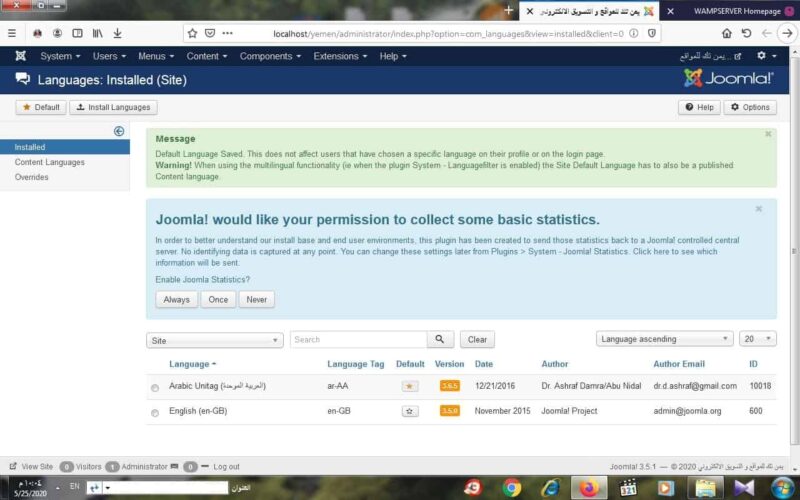The width and height of the screenshot is (800, 500).
Task: Choose Never for Joomla statistics
Action: click(x=257, y=299)
